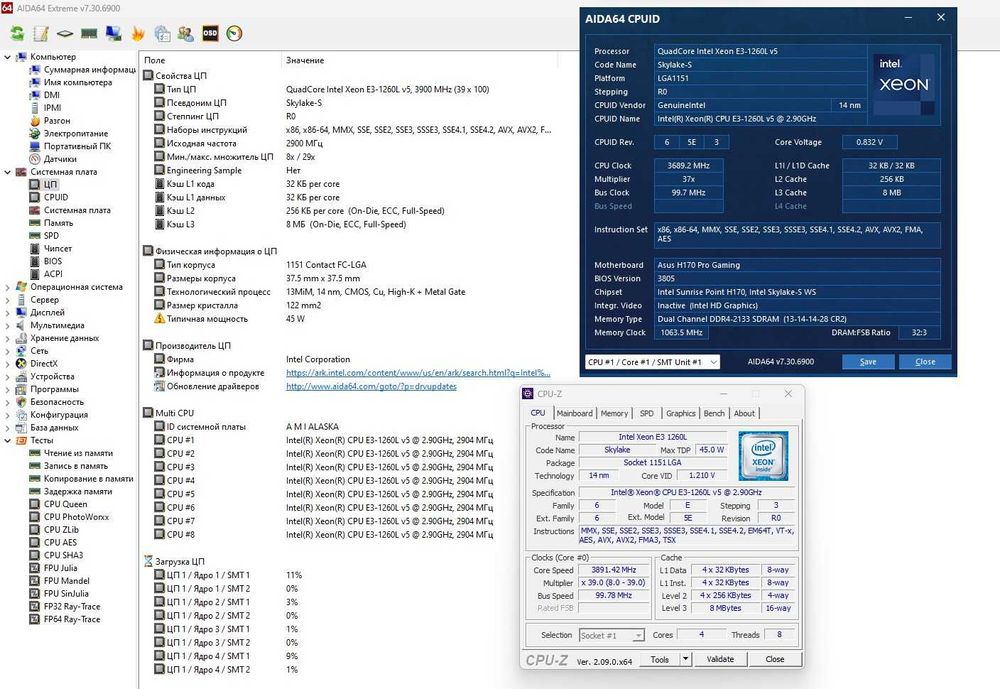Open IPMI node in the tree
Image resolution: width=1000 pixels, height=689 pixels.
pyautogui.click(x=52, y=108)
